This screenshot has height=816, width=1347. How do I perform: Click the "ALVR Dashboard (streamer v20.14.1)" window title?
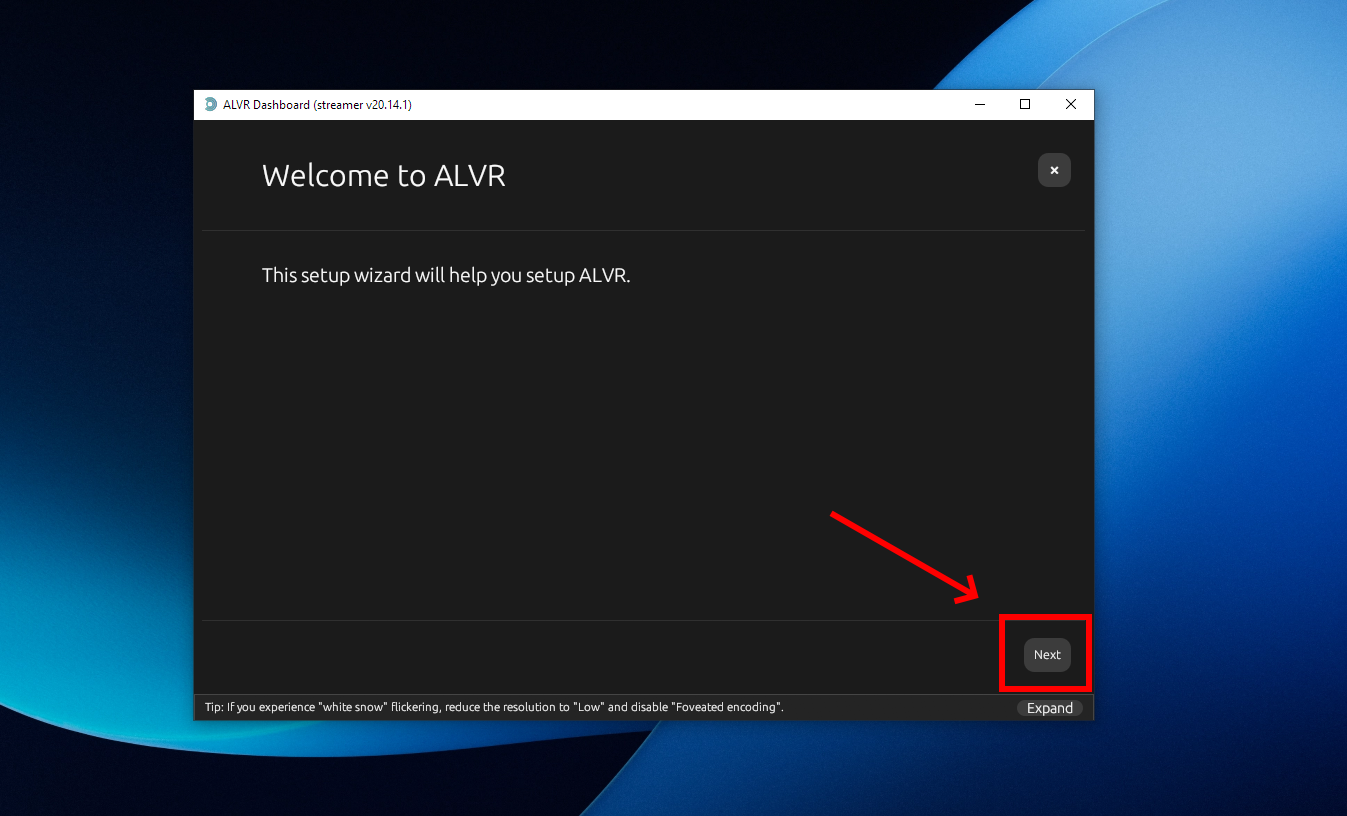click(317, 105)
